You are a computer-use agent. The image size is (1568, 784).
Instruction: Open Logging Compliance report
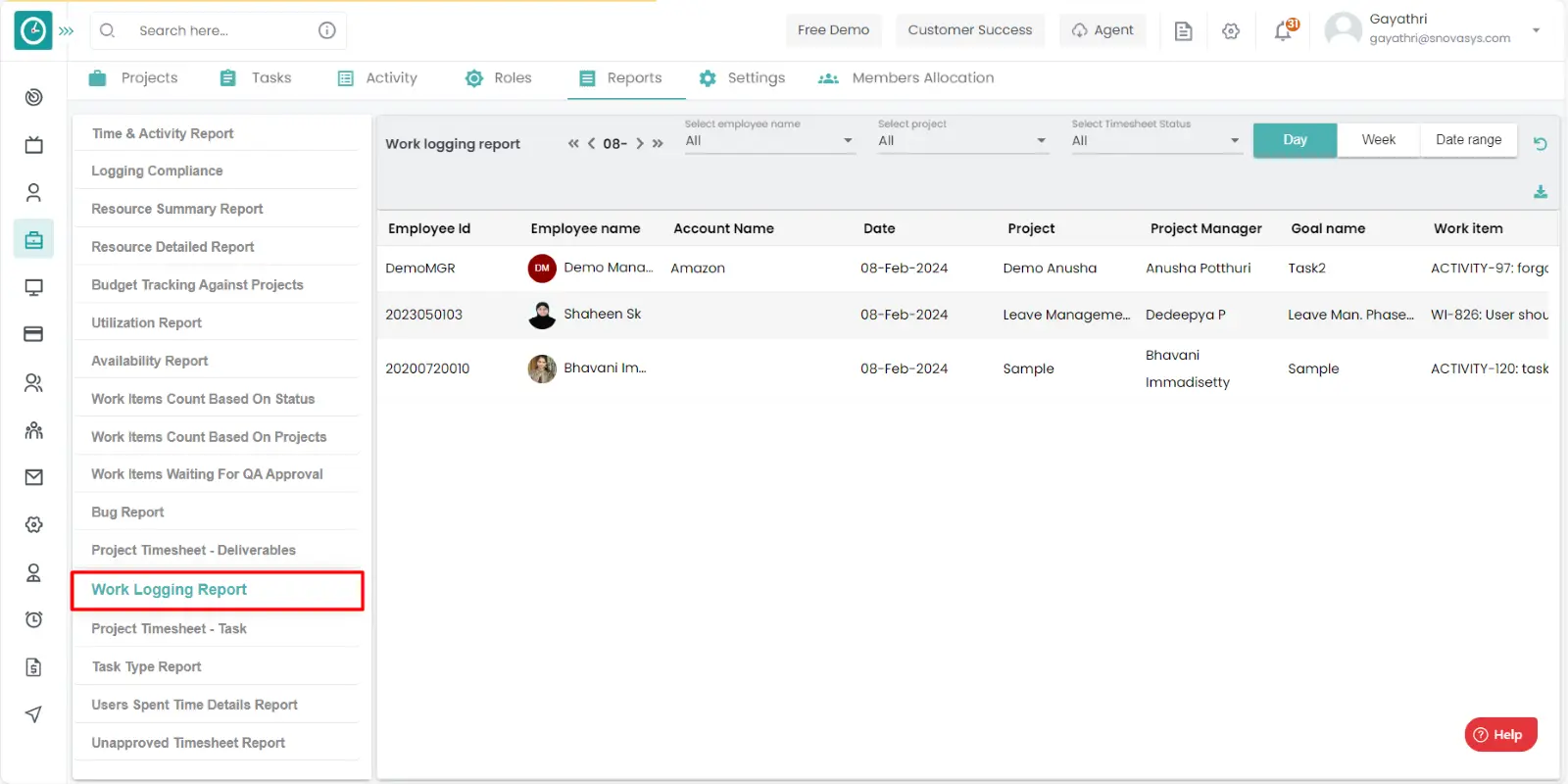click(157, 171)
